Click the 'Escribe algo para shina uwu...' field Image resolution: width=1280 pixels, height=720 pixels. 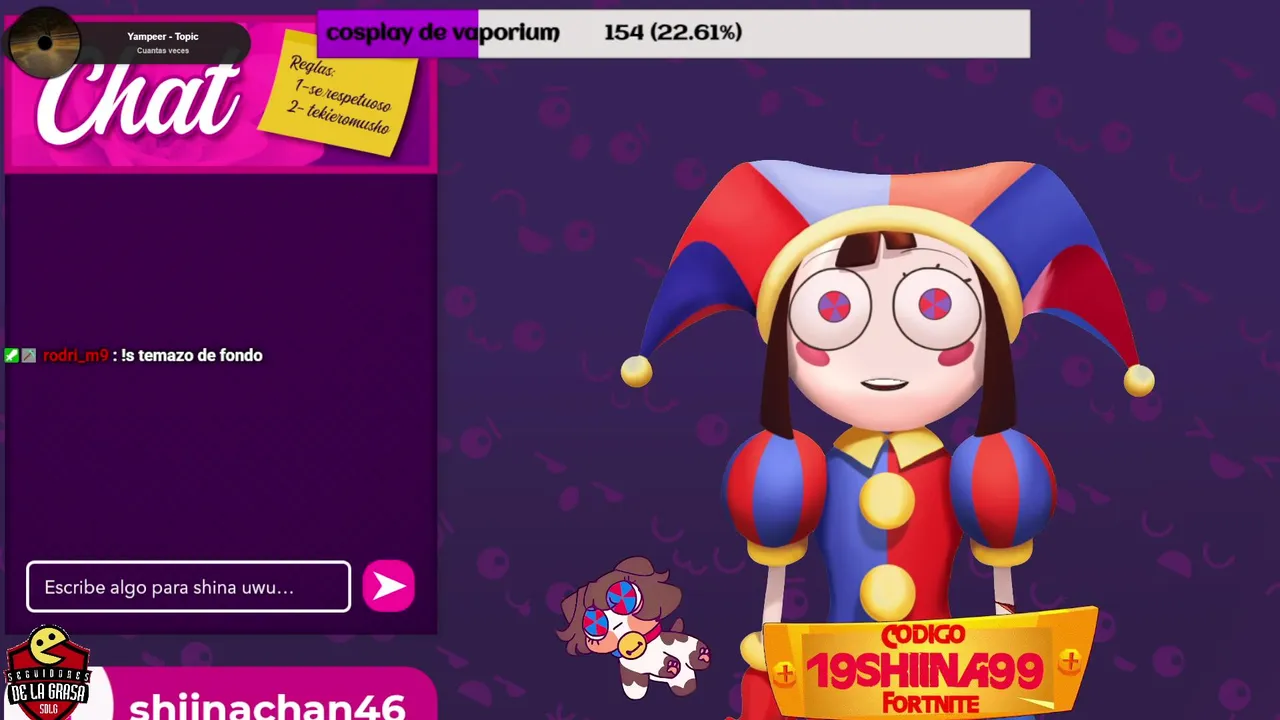[x=189, y=586]
